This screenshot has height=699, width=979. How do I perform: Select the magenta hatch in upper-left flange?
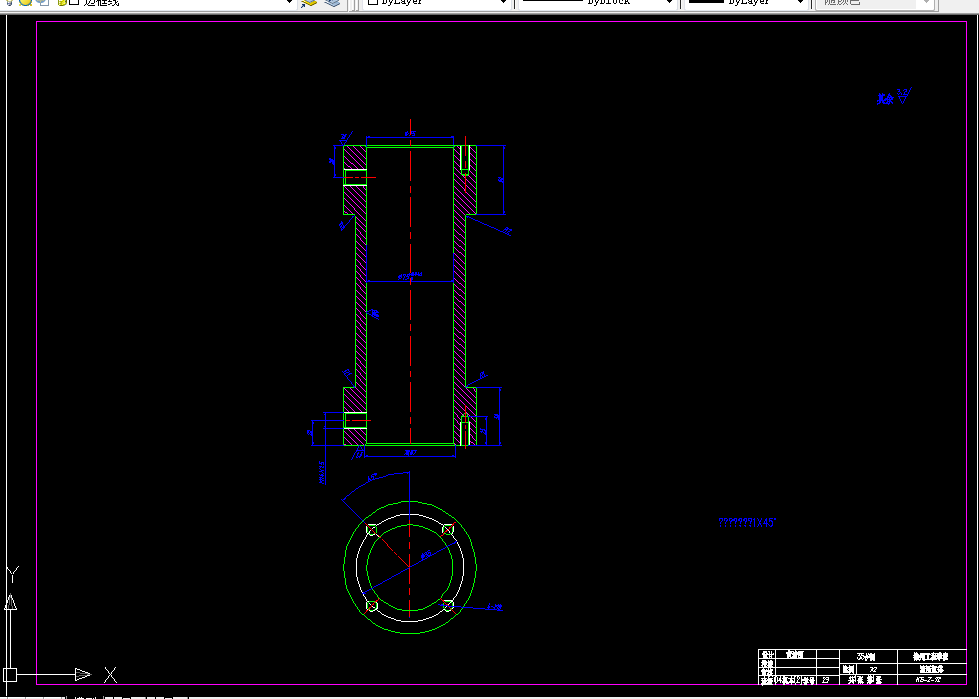pos(355,157)
